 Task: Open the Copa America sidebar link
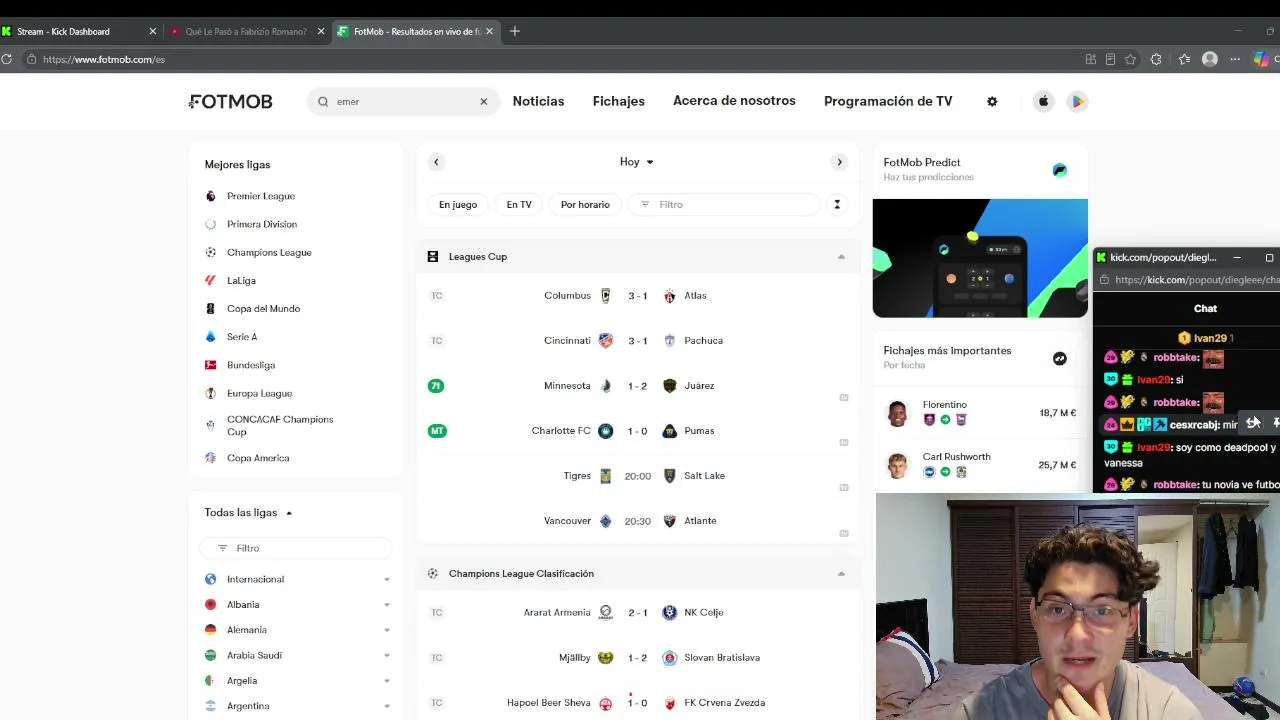coord(258,458)
